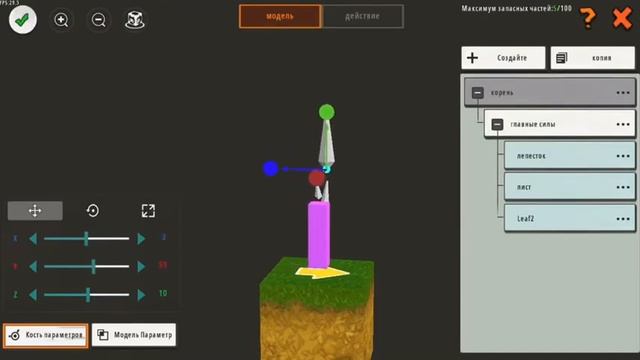640x360 pixels.
Task: Select the лепесток tree item
Action: [570, 156]
